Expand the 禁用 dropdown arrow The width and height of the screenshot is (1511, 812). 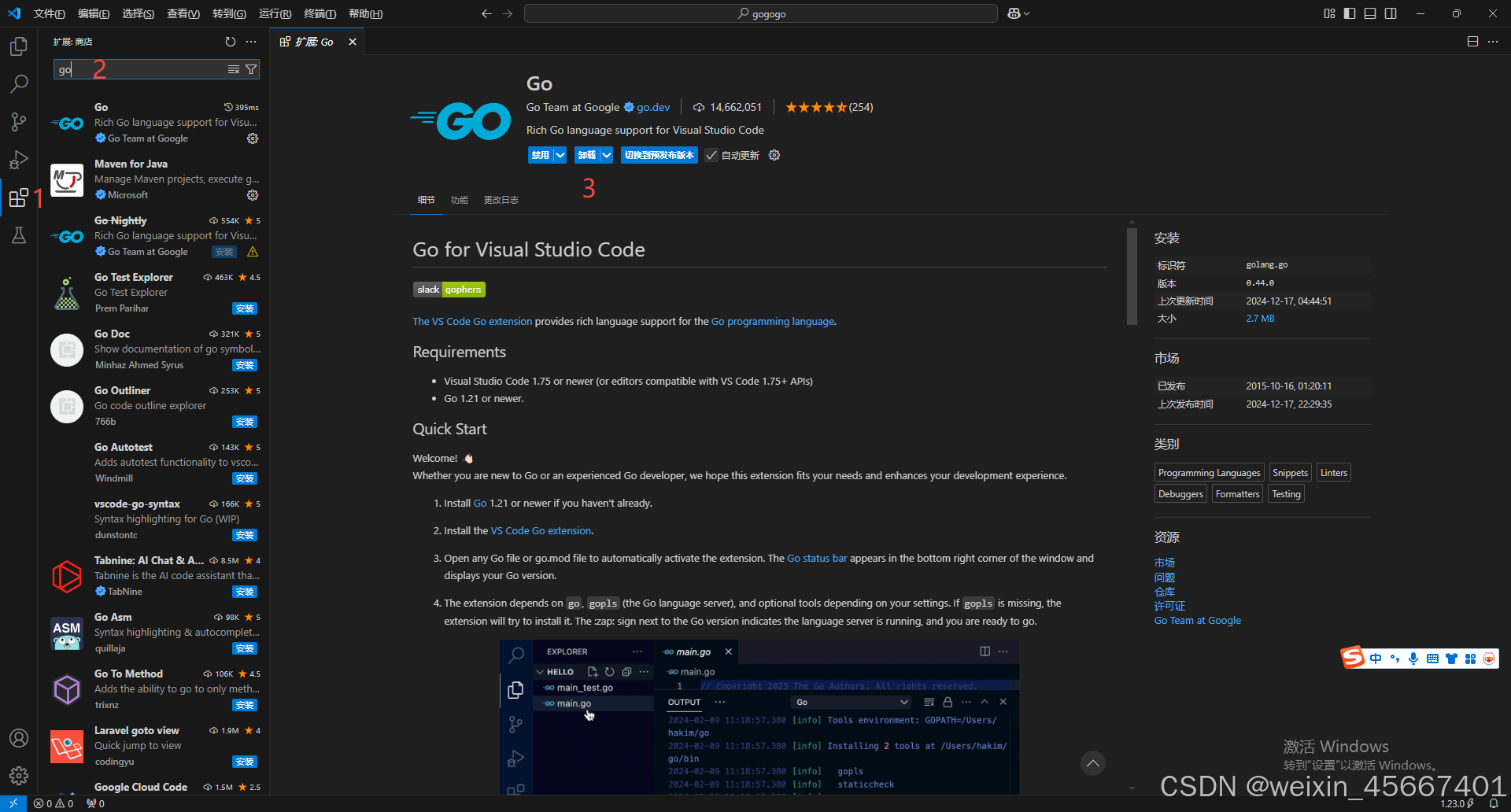560,155
